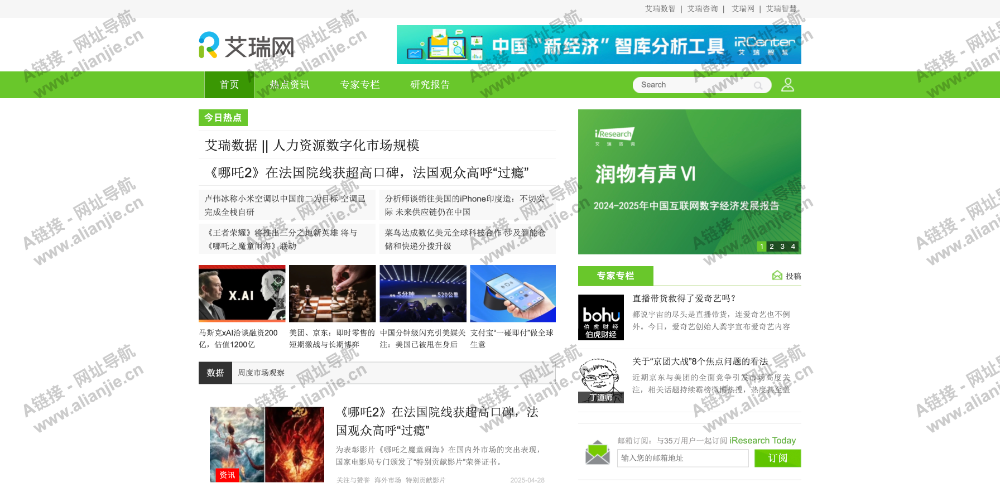
Task: Select the 数据 tab
Action: (215, 373)
